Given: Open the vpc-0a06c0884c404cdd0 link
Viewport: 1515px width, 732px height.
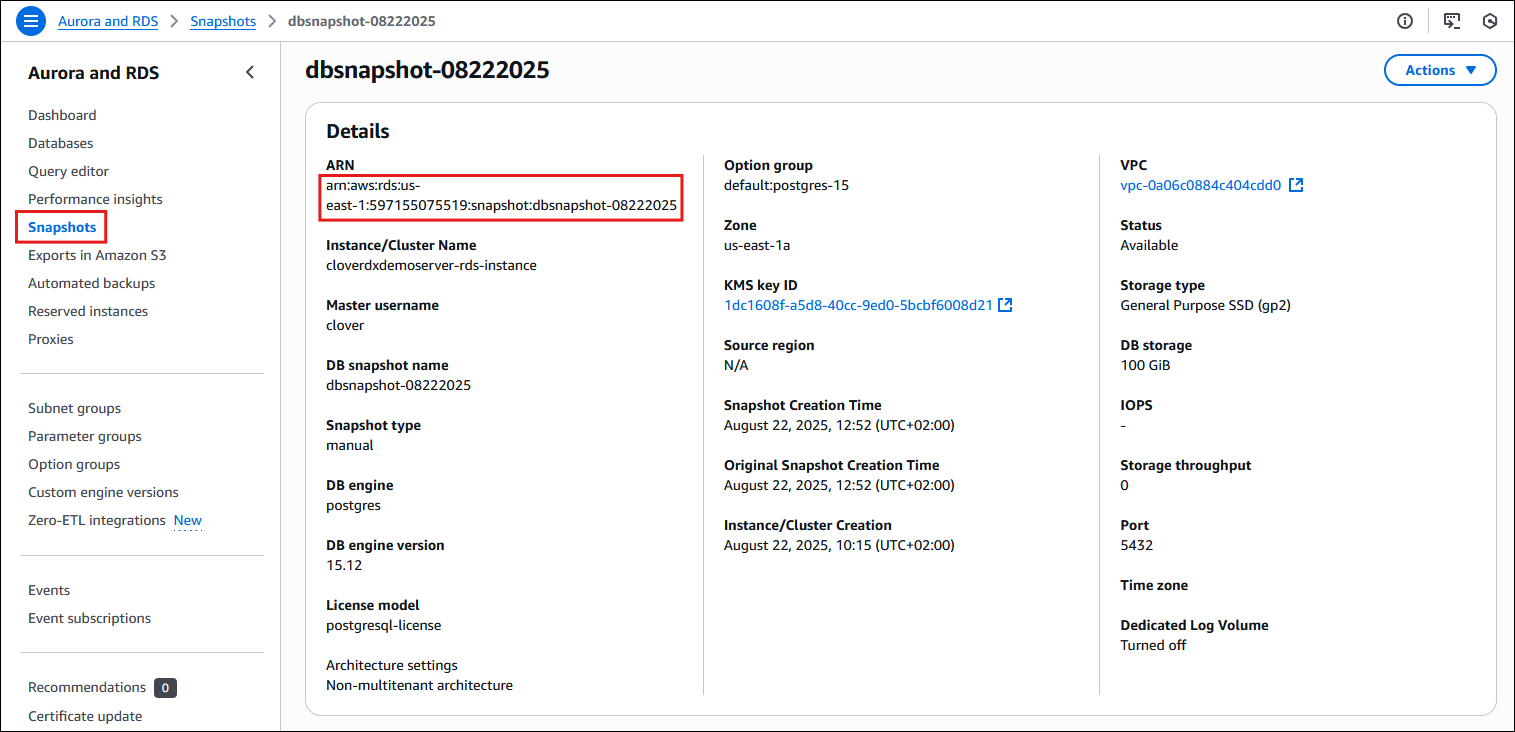Looking at the screenshot, I should [1199, 184].
